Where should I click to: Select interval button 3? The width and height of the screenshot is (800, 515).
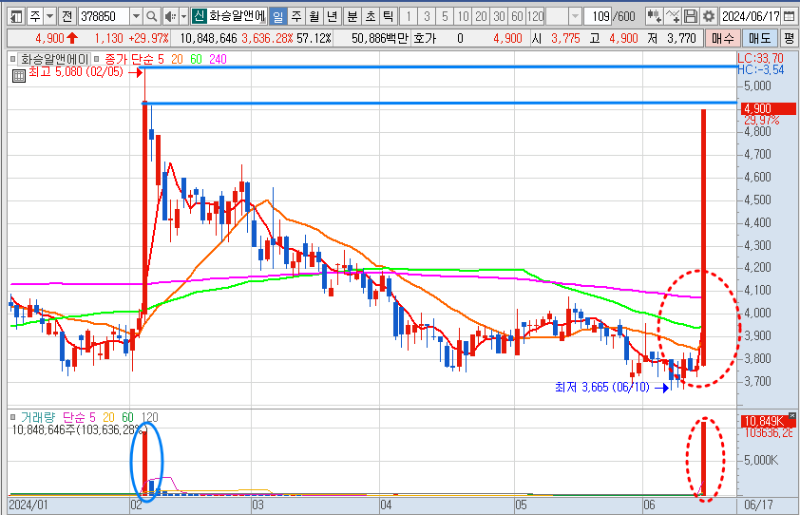point(427,16)
